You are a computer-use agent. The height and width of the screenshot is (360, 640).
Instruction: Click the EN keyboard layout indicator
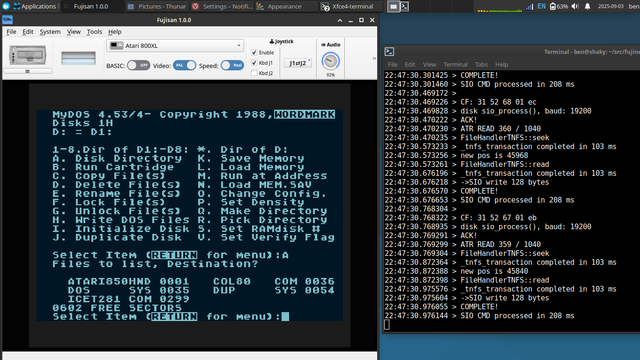[x=541, y=6]
